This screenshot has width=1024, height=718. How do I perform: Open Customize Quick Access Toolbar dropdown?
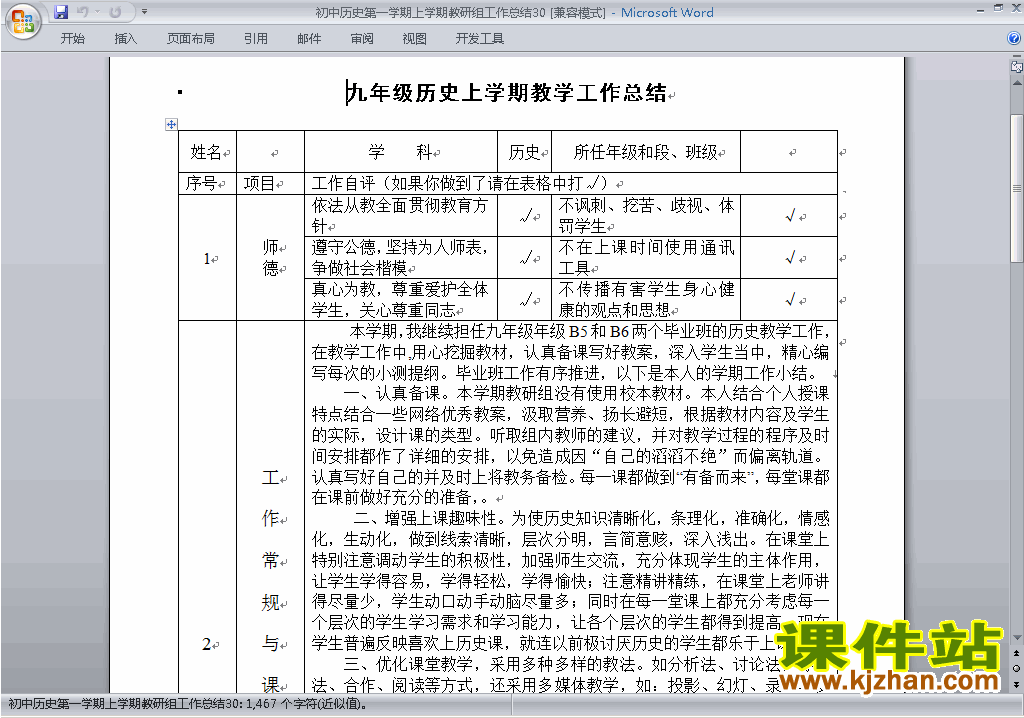(x=144, y=12)
